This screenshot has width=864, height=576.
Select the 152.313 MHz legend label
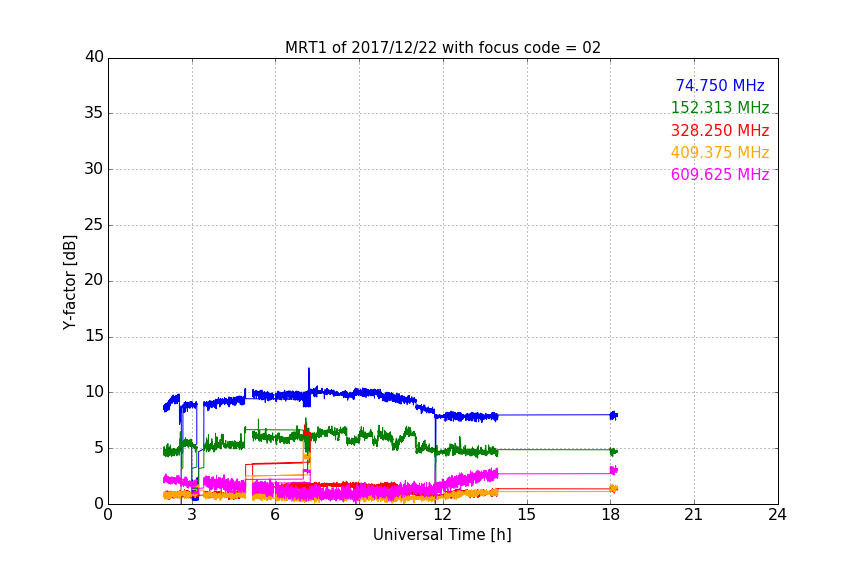click(x=720, y=107)
